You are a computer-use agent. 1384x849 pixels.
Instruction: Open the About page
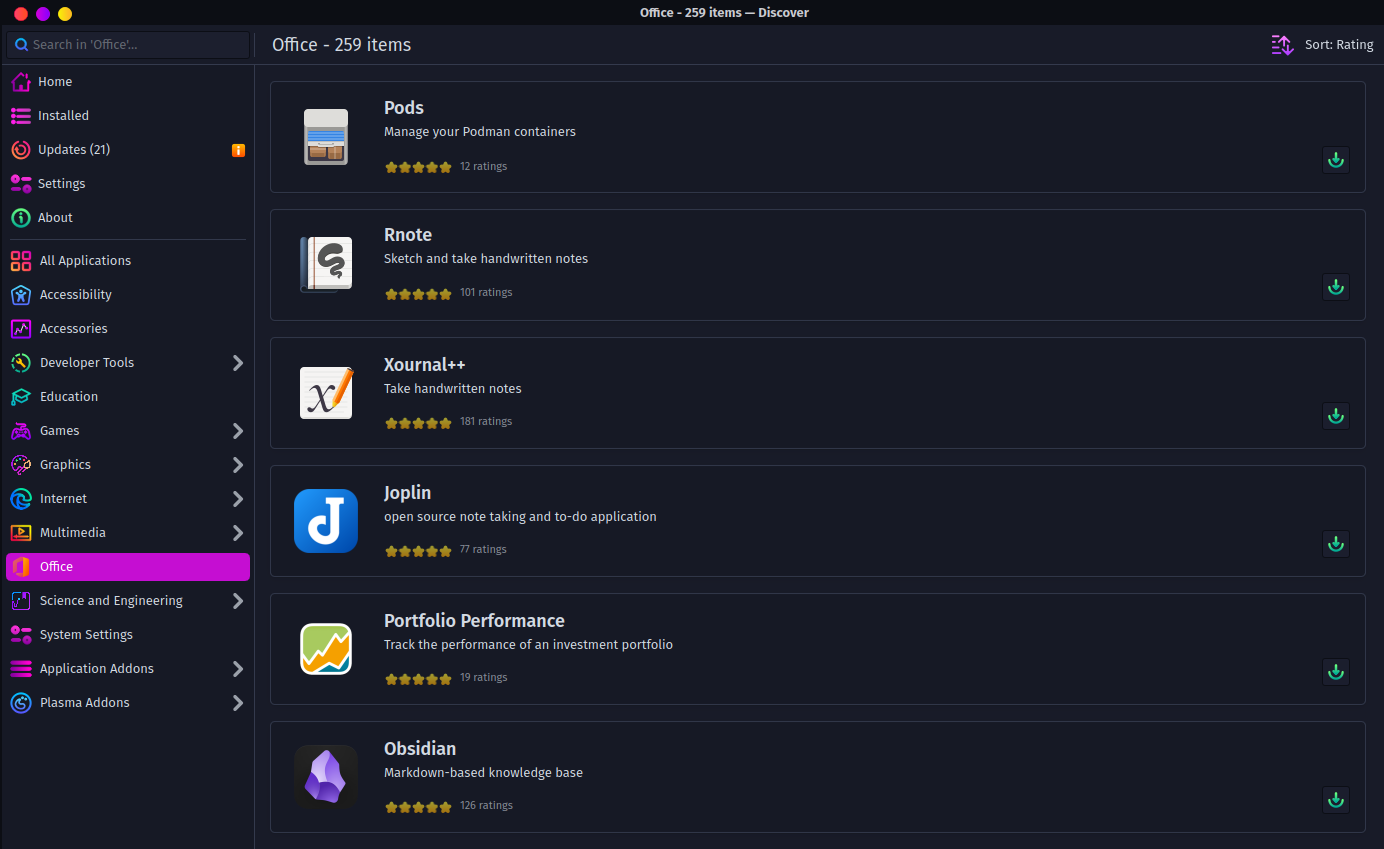(x=128, y=218)
